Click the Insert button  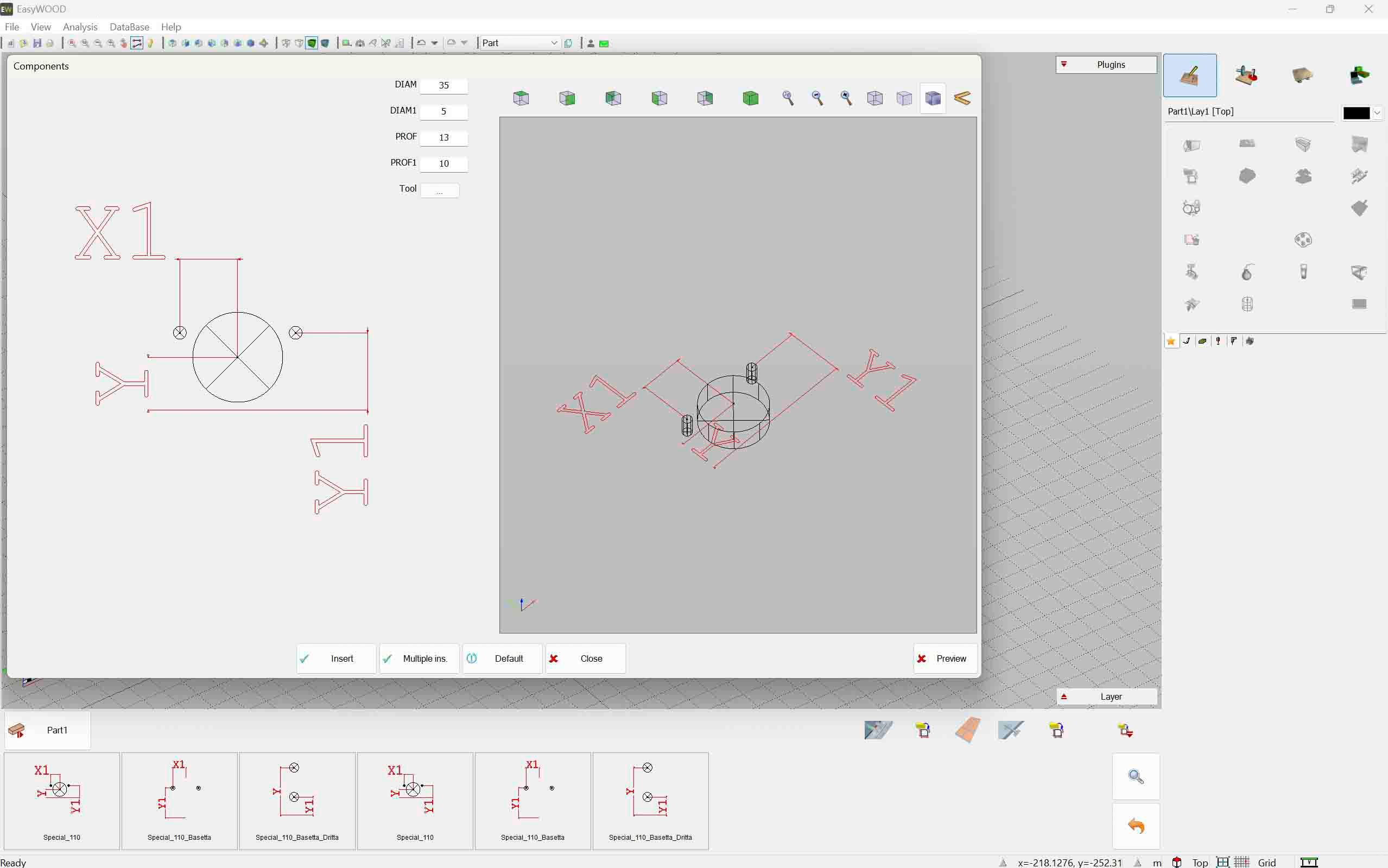click(x=337, y=658)
